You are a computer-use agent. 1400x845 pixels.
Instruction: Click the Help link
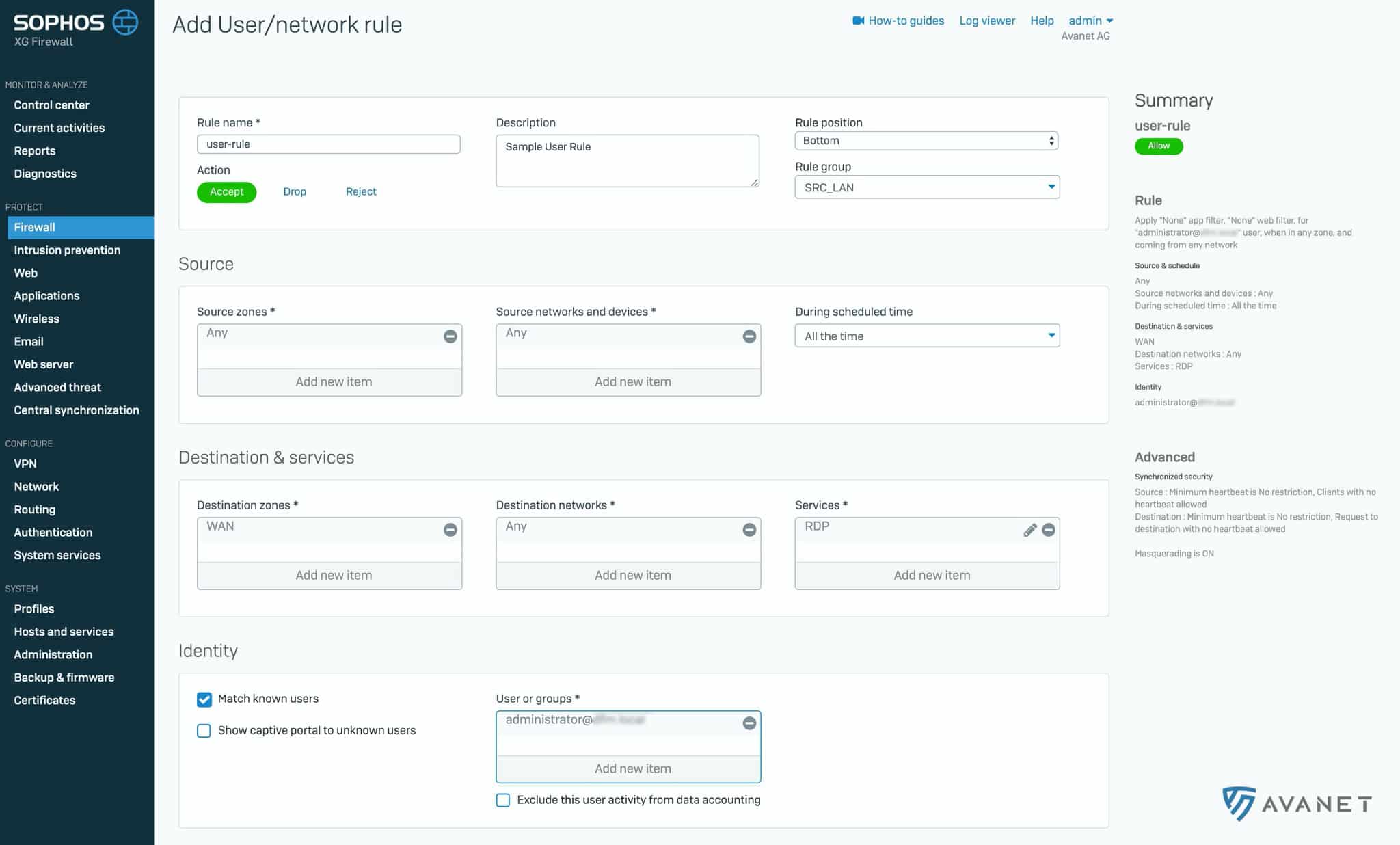1042,21
